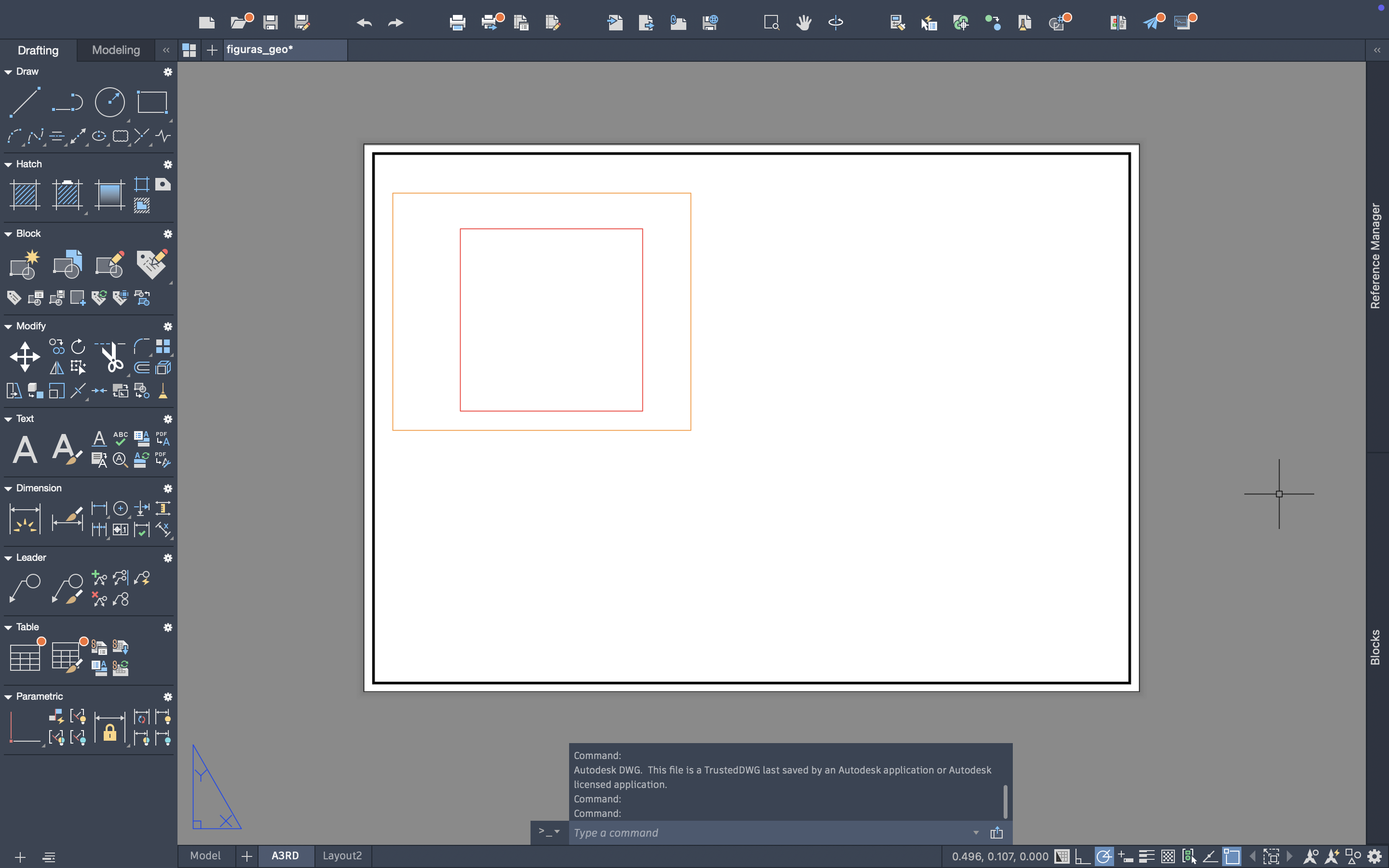Select the Line draw tool
The width and height of the screenshot is (1389, 868).
tap(25, 102)
